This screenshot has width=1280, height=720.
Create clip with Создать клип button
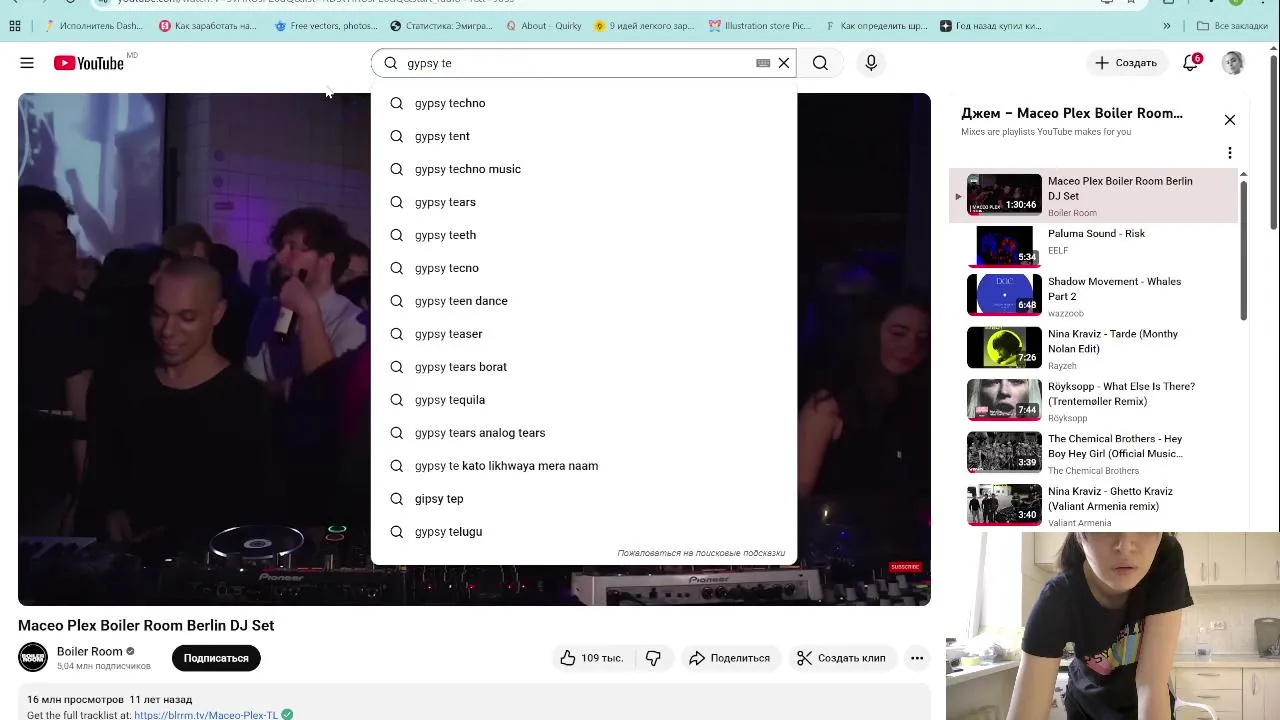pyautogui.click(x=841, y=658)
